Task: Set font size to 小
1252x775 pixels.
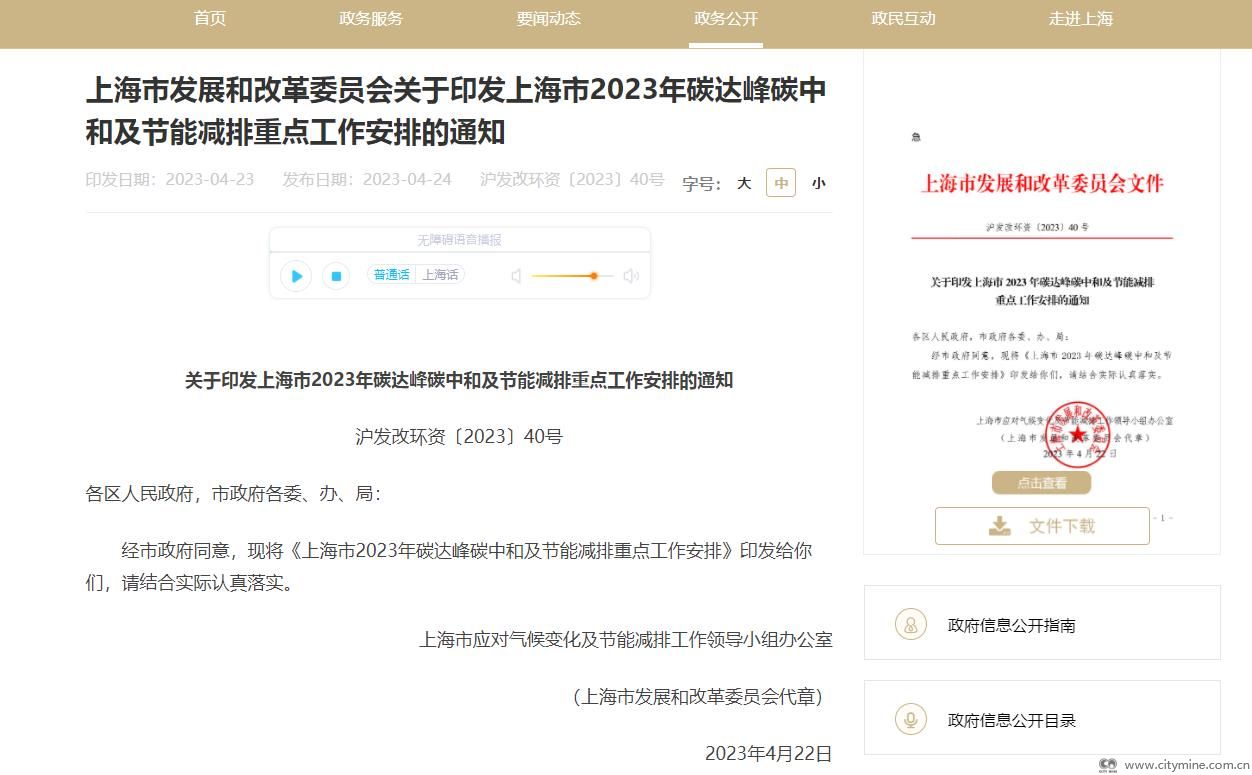Action: pos(818,183)
